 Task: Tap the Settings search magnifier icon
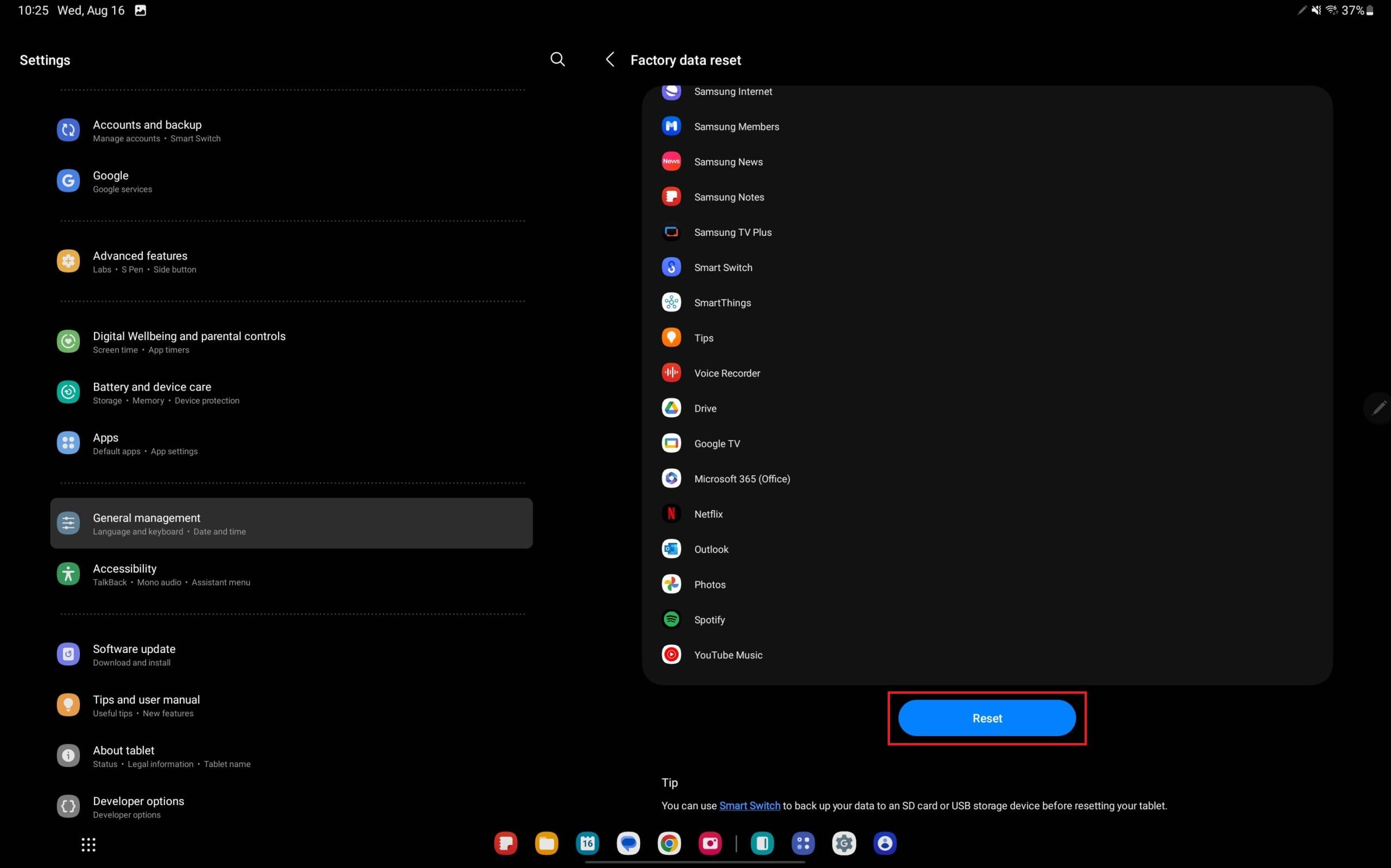(557, 59)
